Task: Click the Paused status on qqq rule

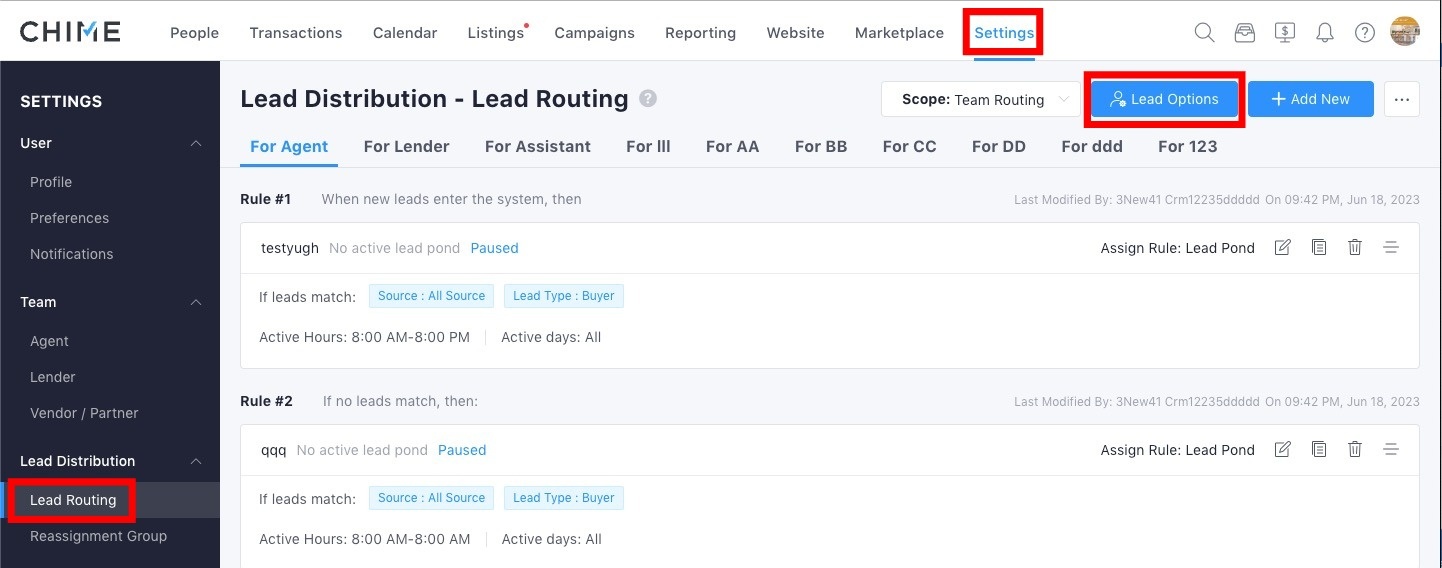Action: (x=462, y=450)
